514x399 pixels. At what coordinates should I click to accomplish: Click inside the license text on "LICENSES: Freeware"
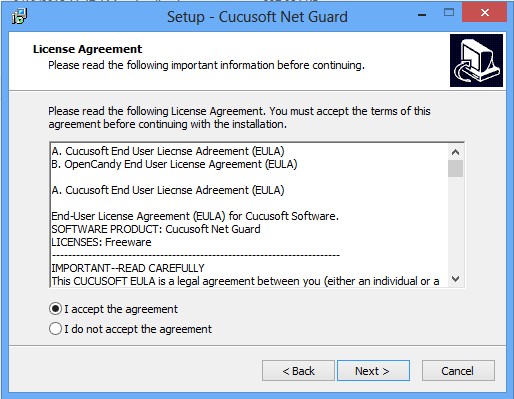(101, 242)
